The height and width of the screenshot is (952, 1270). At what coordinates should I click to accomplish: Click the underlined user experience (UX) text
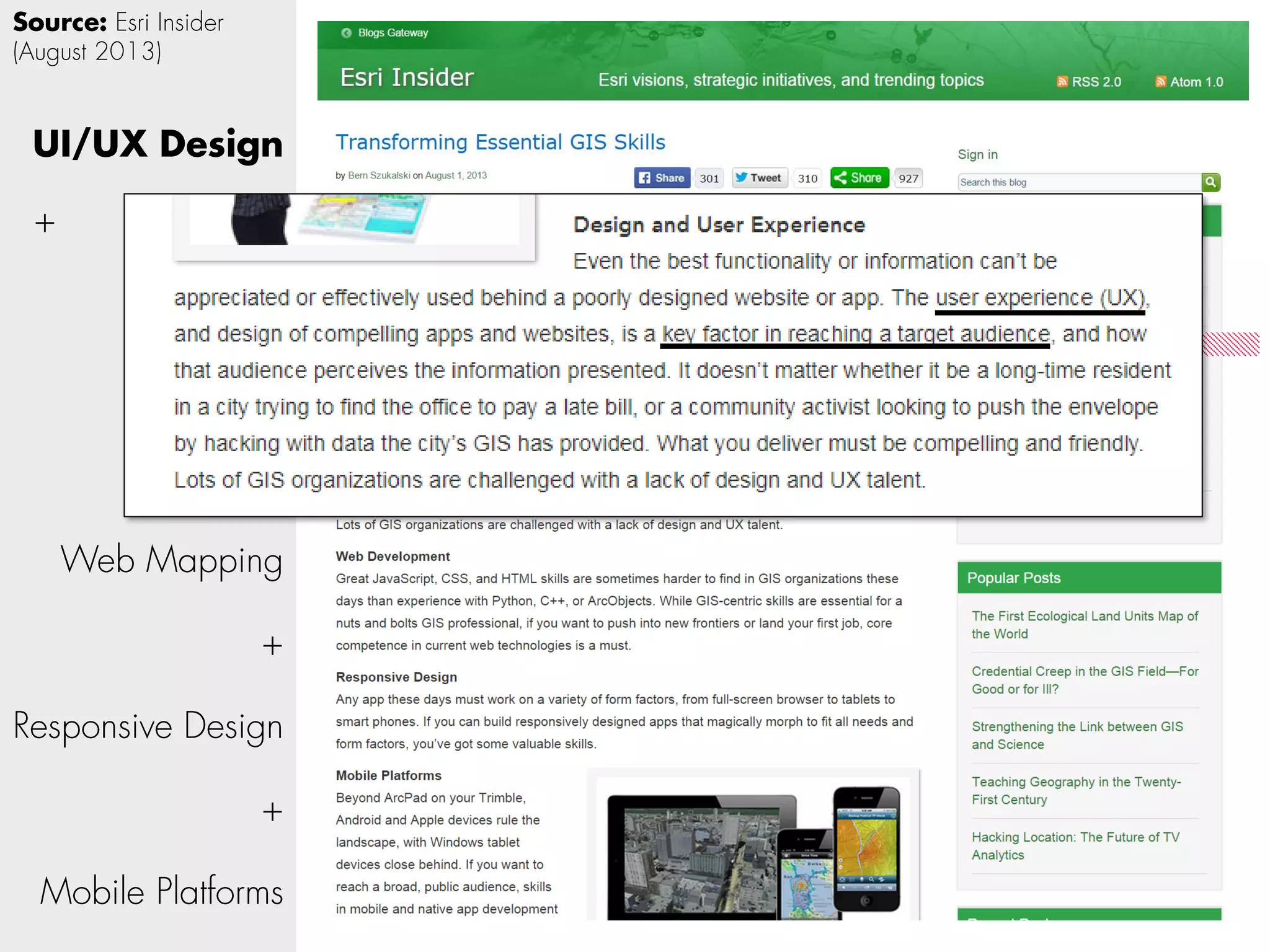1040,298
